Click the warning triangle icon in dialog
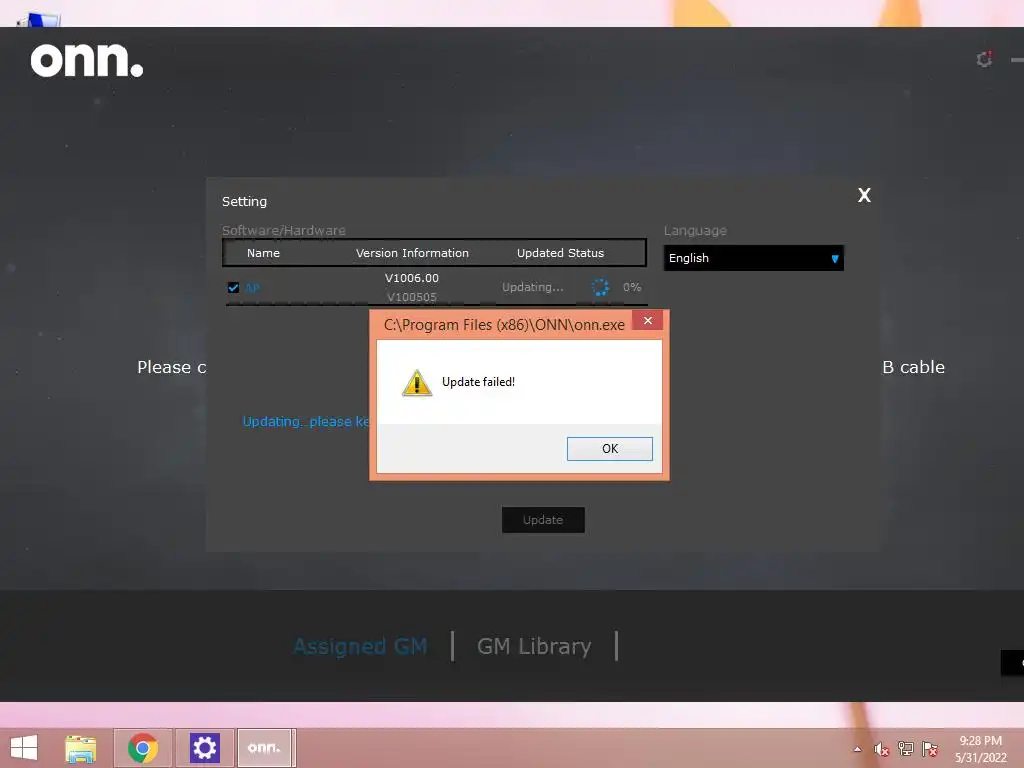1024x768 pixels. coord(417,383)
